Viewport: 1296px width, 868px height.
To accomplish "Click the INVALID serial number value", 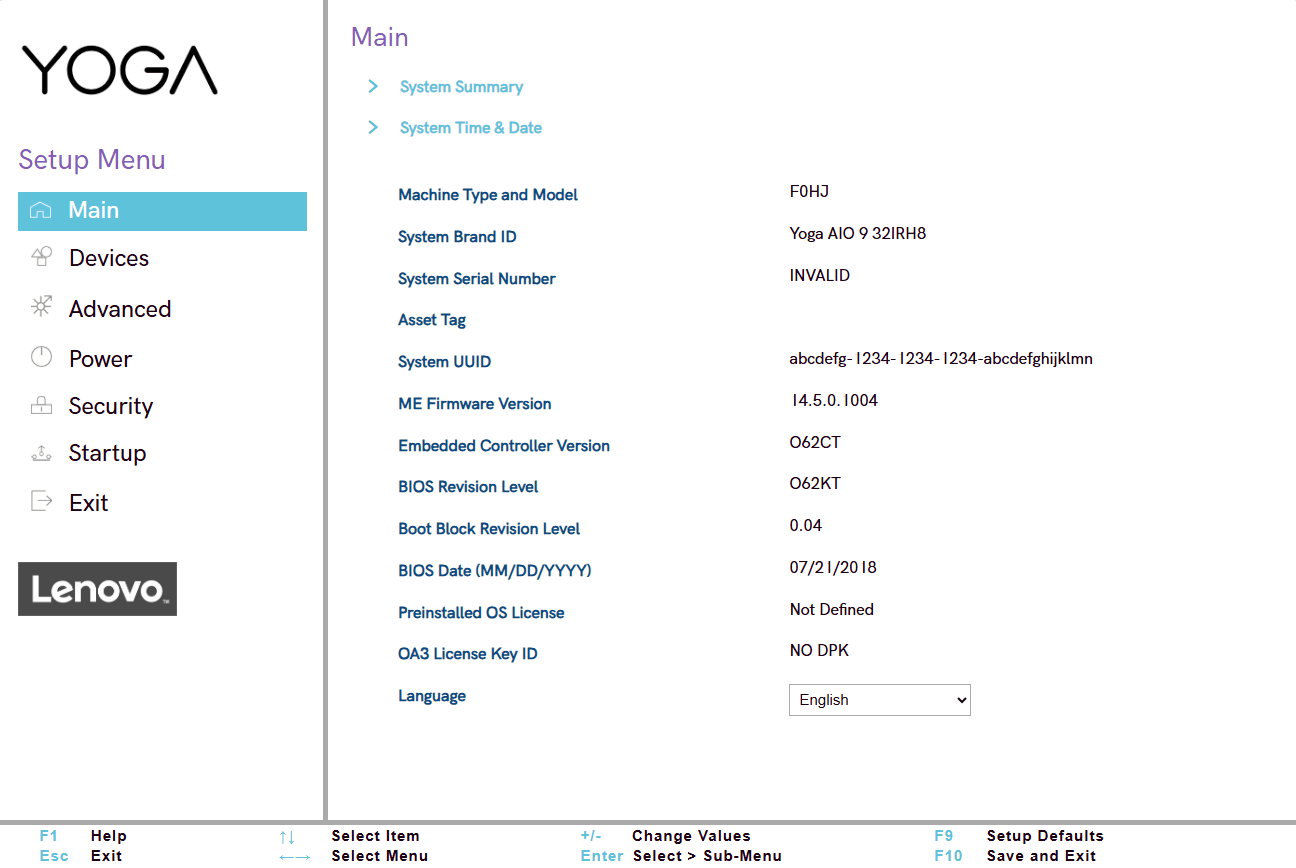I will [x=820, y=275].
